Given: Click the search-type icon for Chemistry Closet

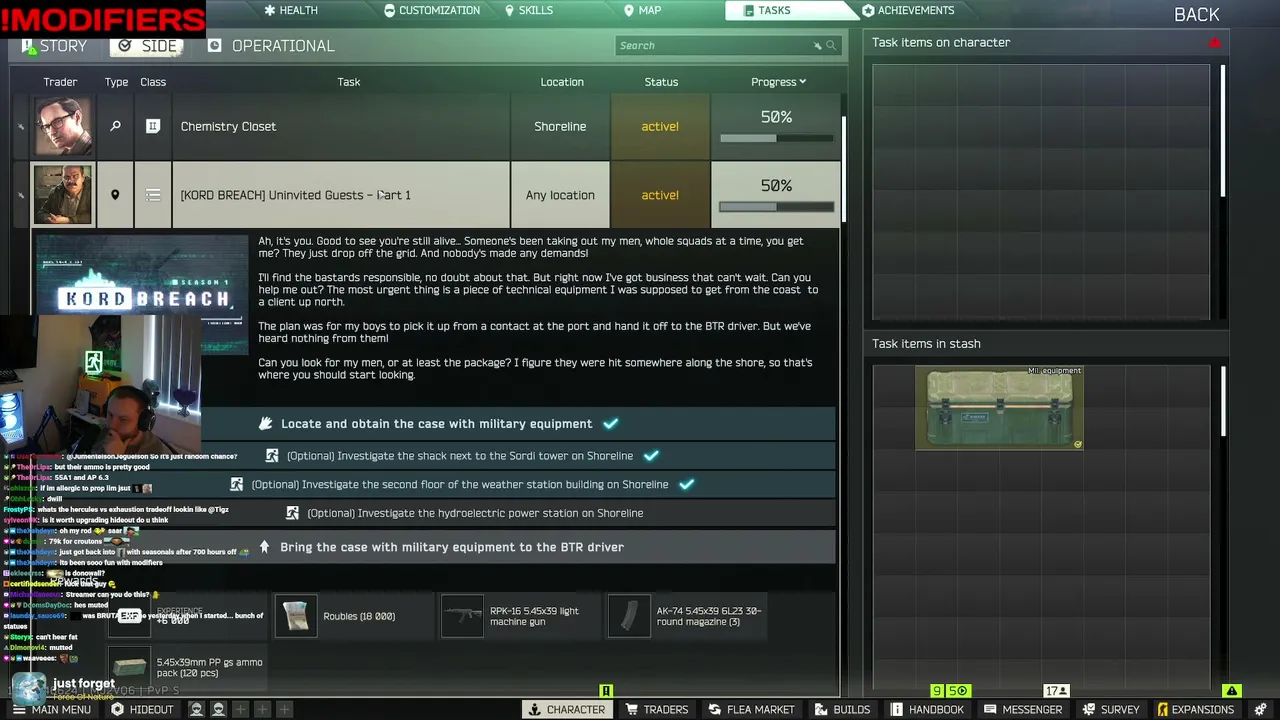Looking at the screenshot, I should pyautogui.click(x=115, y=126).
